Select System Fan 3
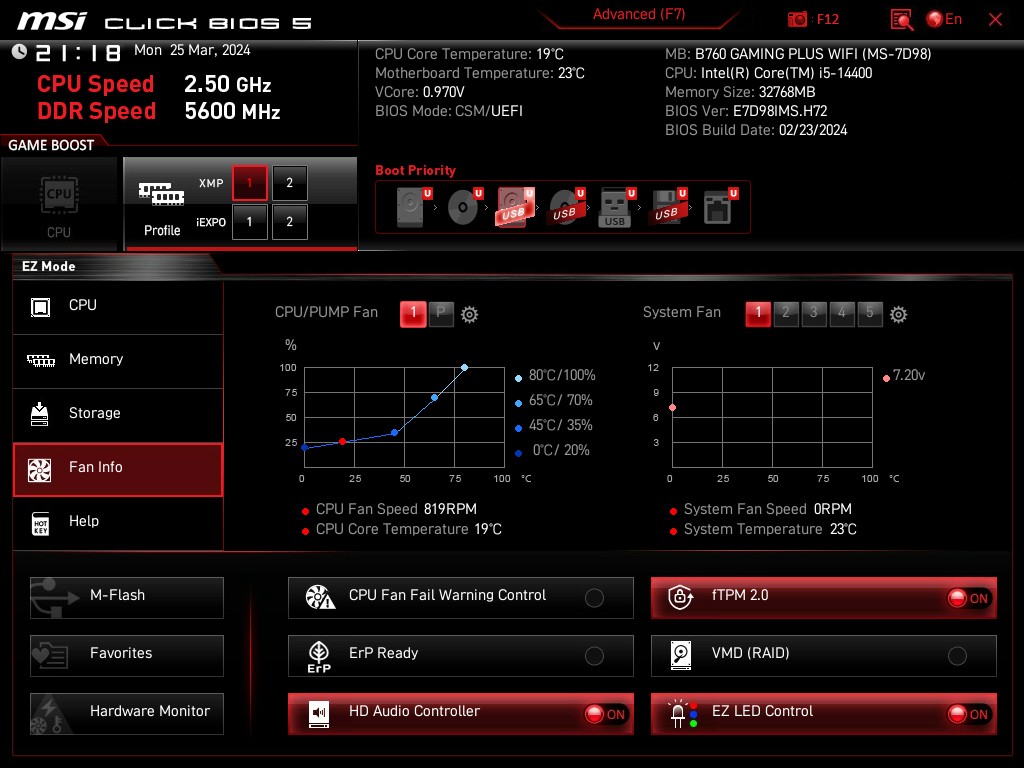The width and height of the screenshot is (1024, 768). (x=814, y=313)
